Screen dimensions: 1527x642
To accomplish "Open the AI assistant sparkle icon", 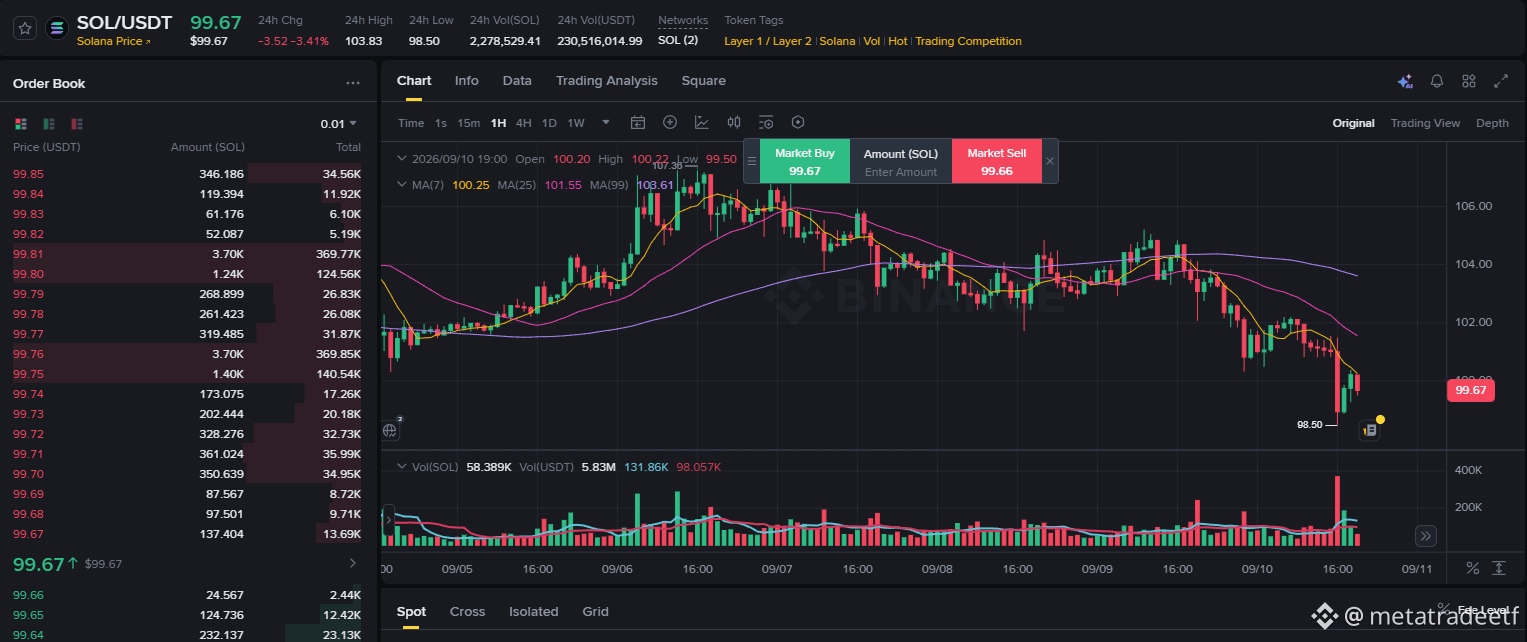I will pyautogui.click(x=1405, y=81).
